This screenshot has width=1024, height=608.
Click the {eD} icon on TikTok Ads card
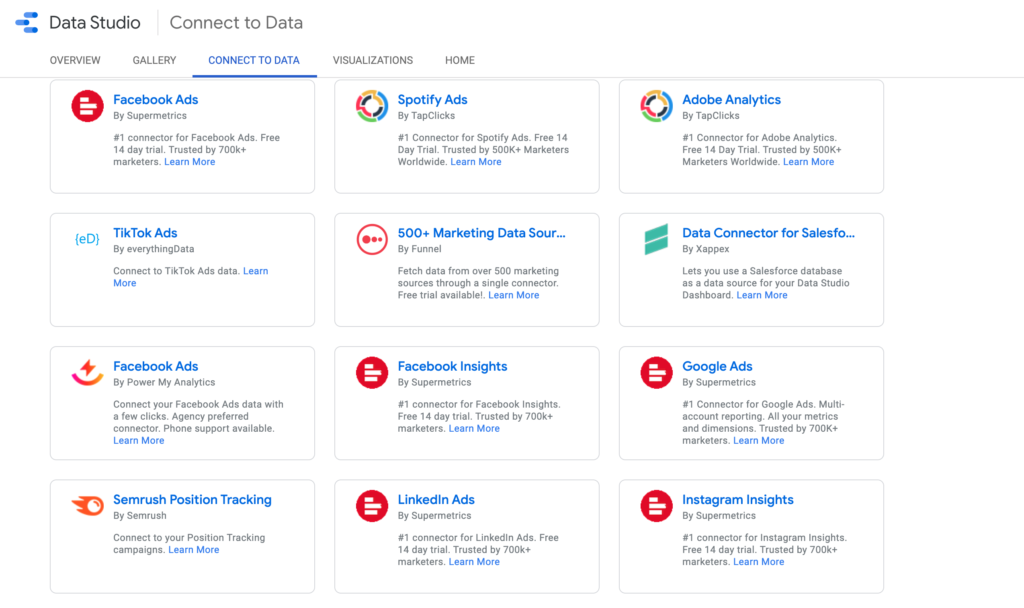88,239
